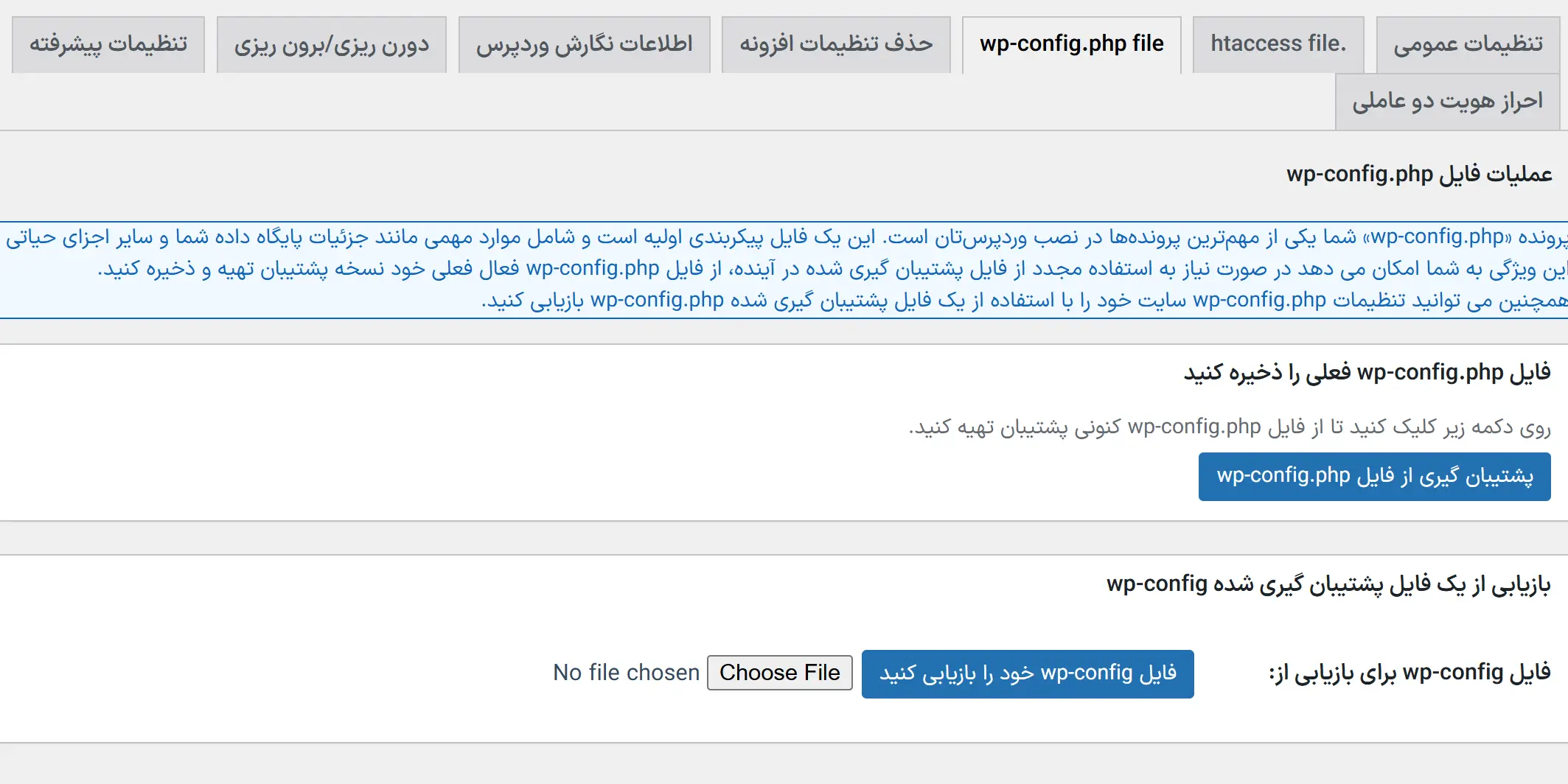1568x784 pixels.
Task: Open the htaccess file. tab
Action: [x=1278, y=44]
